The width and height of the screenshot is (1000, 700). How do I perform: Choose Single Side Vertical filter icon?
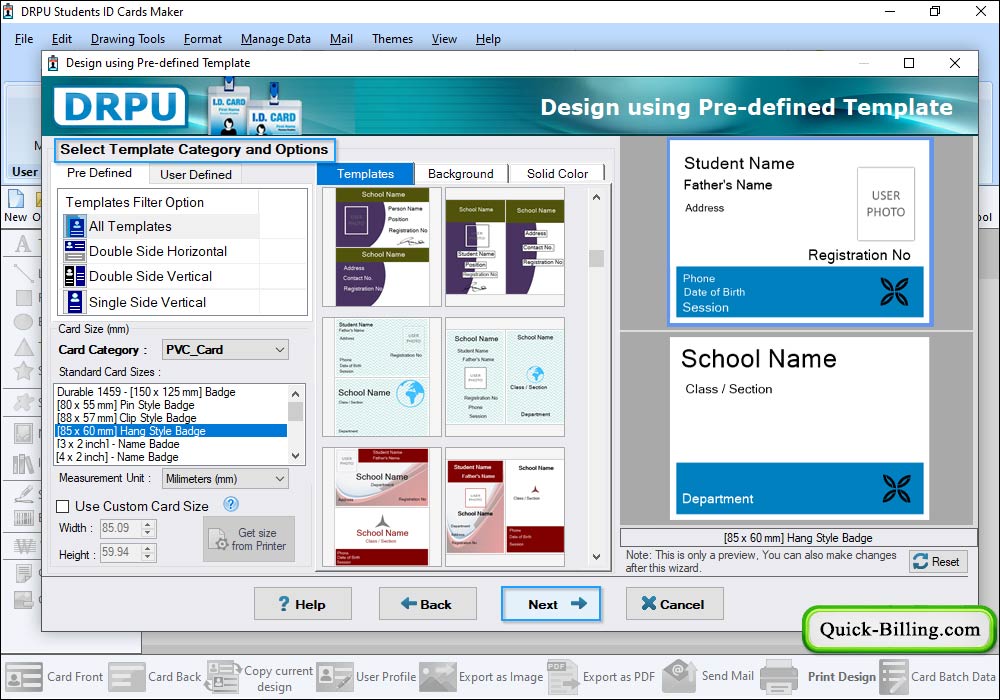pyautogui.click(x=75, y=302)
